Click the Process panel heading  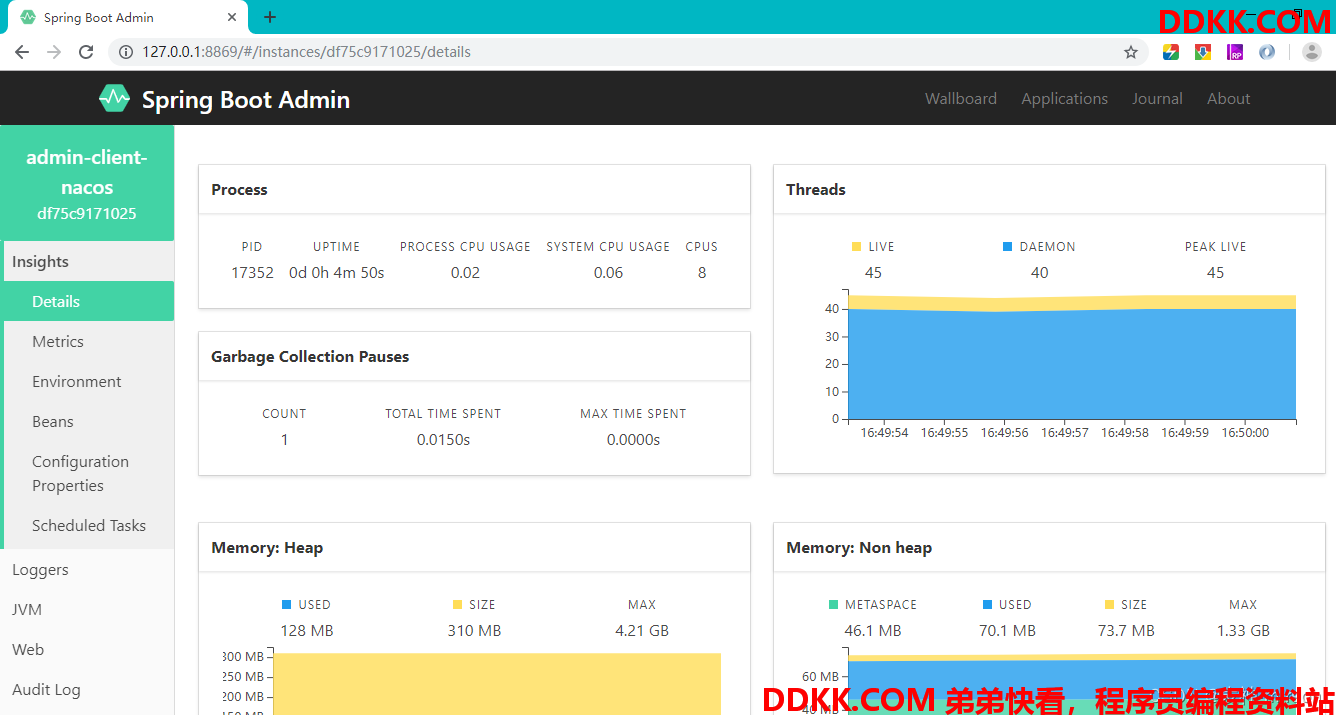pos(239,189)
